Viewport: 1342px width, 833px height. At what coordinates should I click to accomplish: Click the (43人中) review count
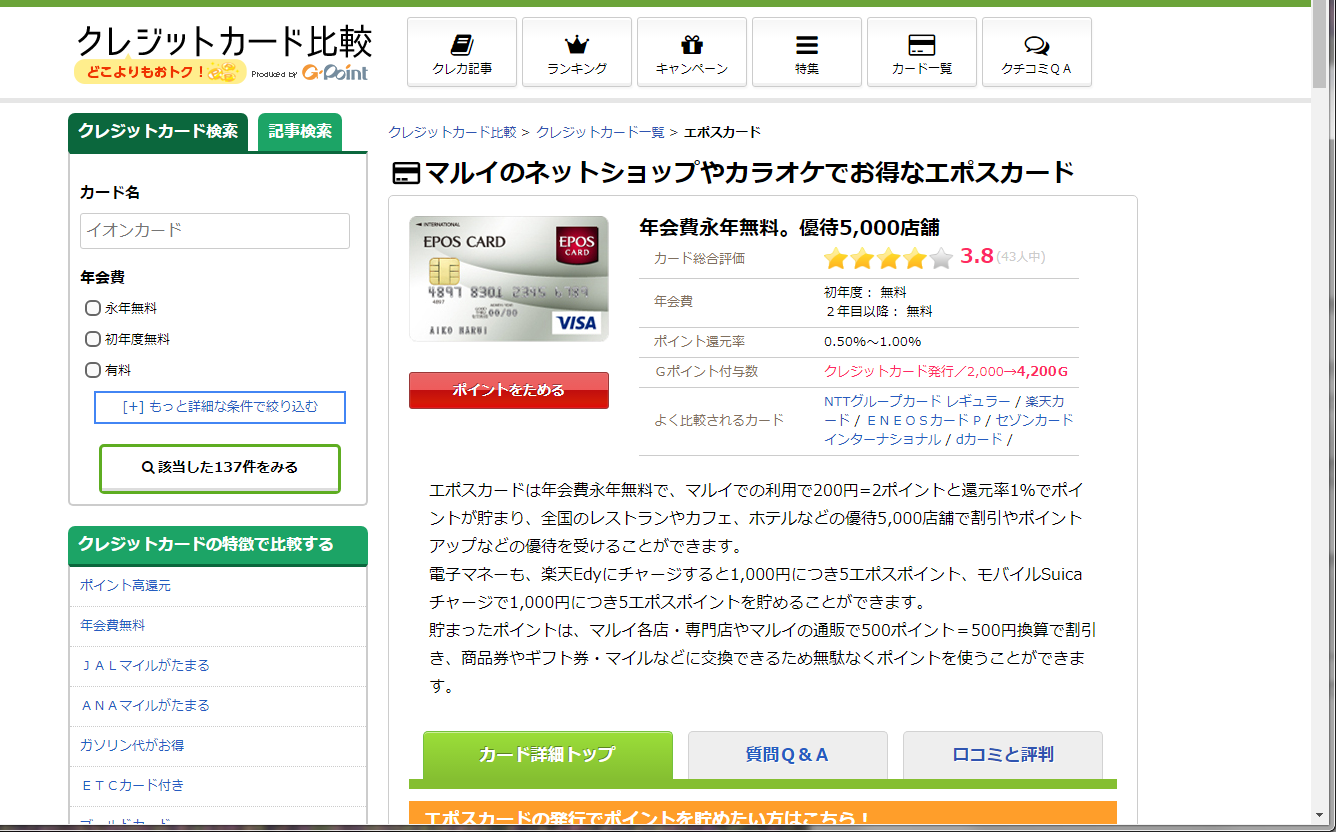pyautogui.click(x=1020, y=258)
